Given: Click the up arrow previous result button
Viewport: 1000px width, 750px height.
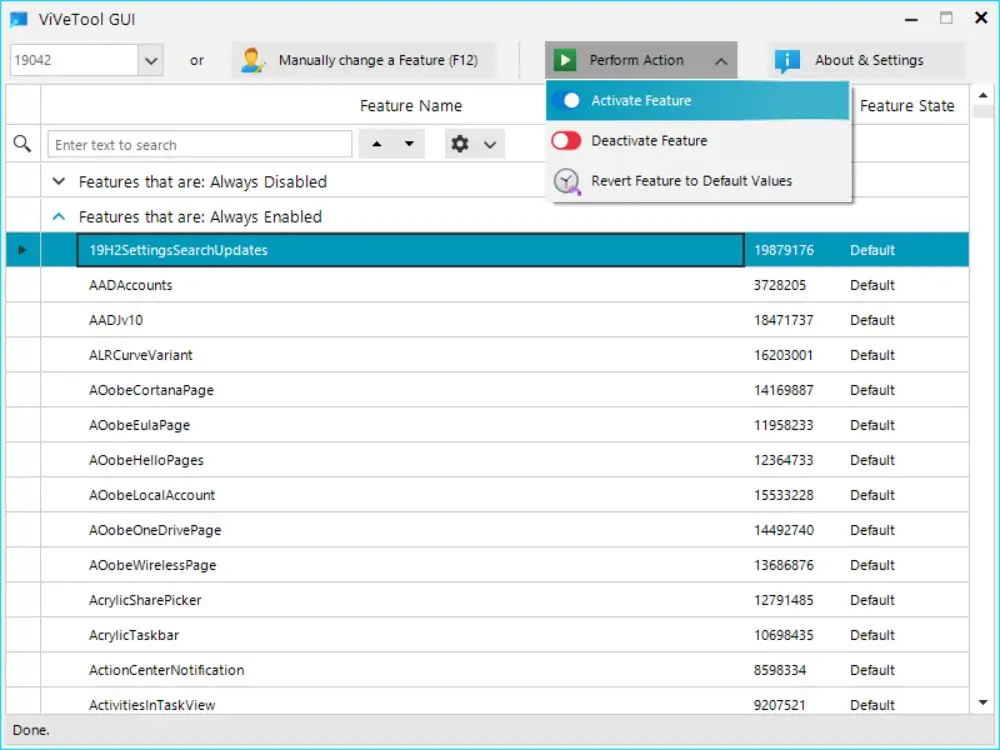Looking at the screenshot, I should (x=377, y=145).
